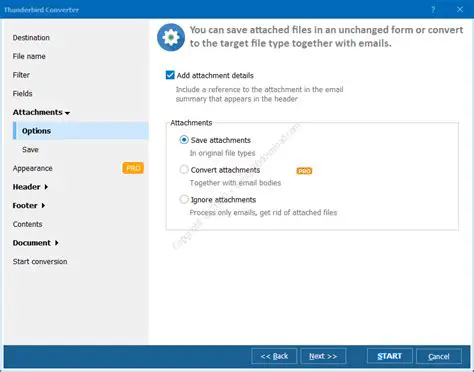
Task: Go to the Start conversion page
Action: click(40, 262)
